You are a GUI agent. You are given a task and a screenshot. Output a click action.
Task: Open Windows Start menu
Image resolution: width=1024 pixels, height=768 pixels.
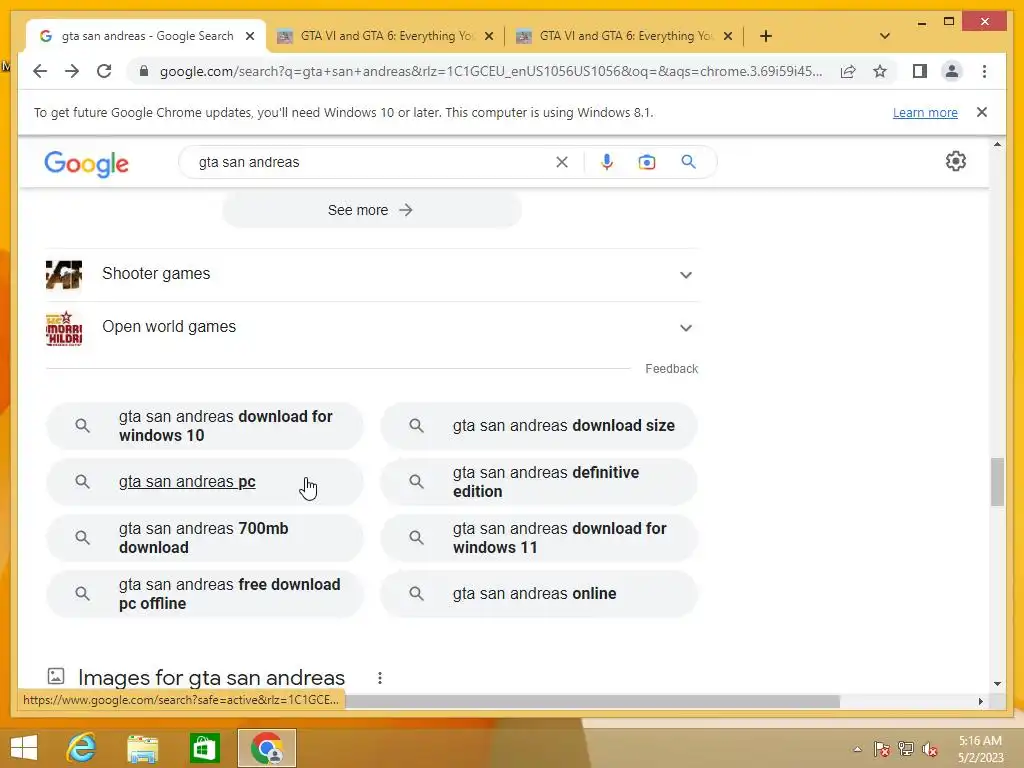24,748
